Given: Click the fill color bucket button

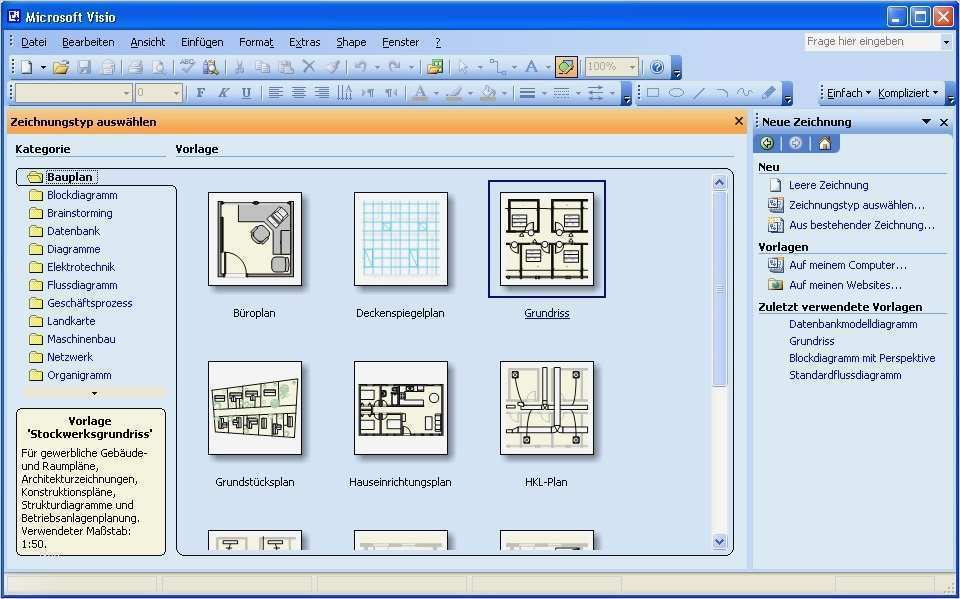Looking at the screenshot, I should point(488,93).
